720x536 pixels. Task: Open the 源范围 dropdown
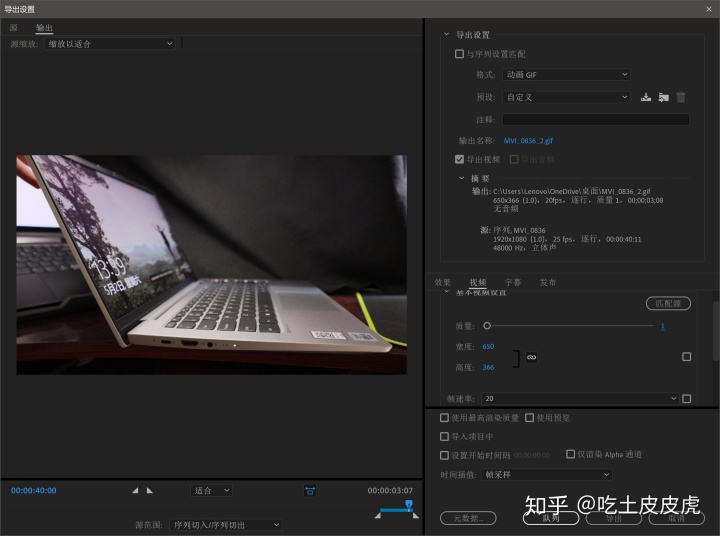tap(225, 525)
